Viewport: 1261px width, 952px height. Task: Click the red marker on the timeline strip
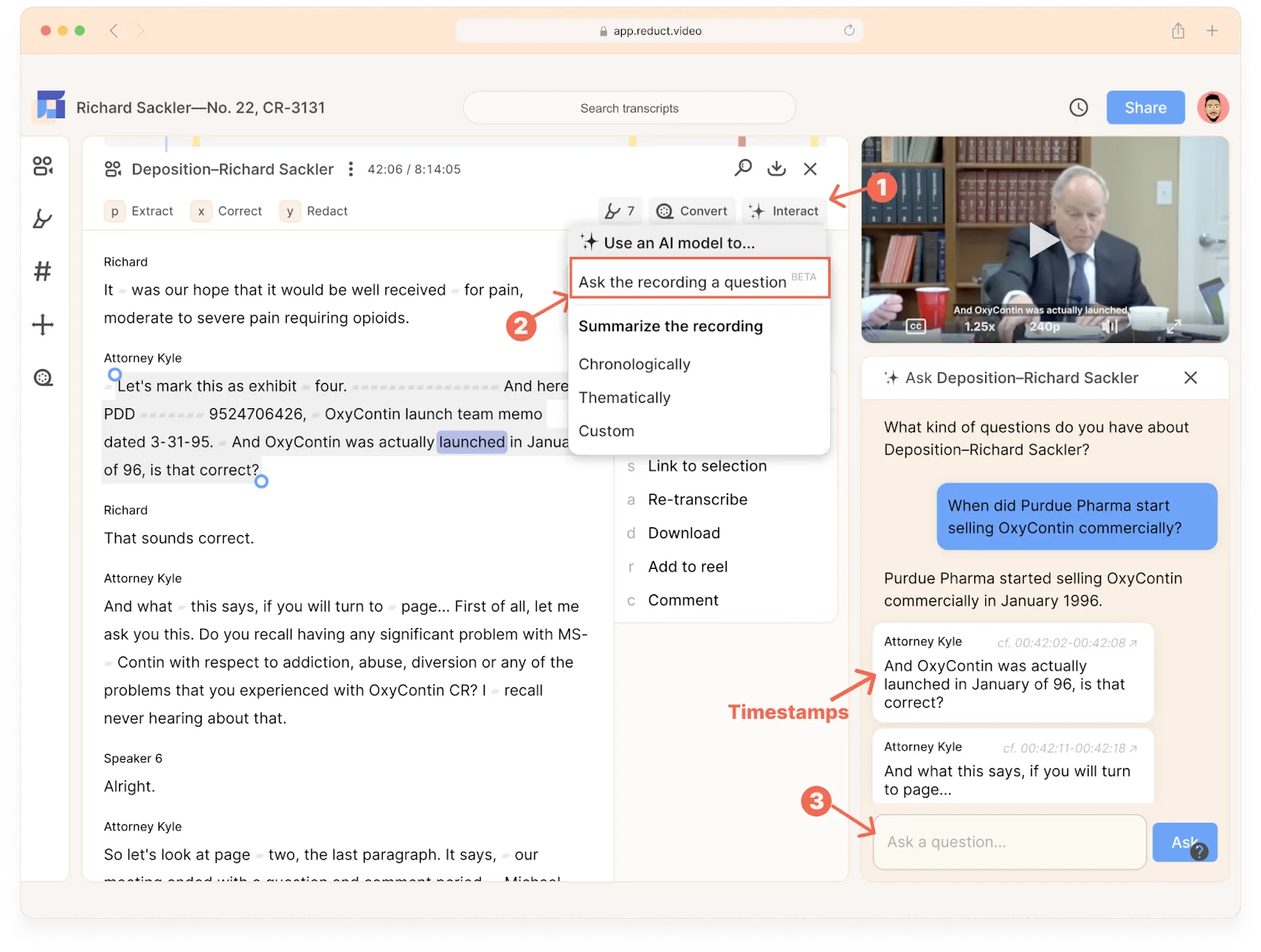742,142
